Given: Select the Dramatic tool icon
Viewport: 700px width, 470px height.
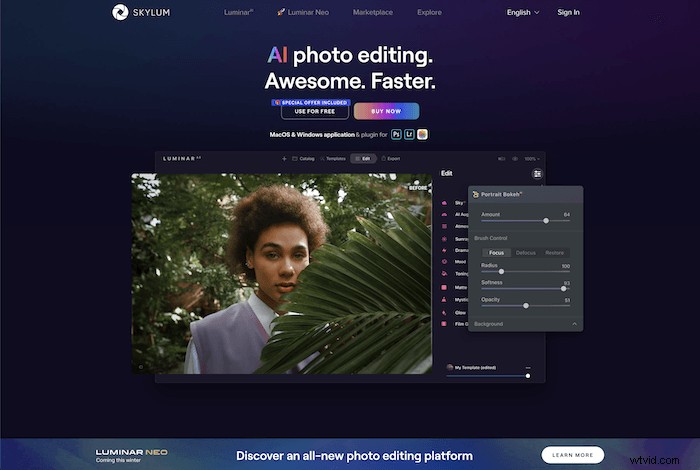Looking at the screenshot, I should pyautogui.click(x=444, y=250).
